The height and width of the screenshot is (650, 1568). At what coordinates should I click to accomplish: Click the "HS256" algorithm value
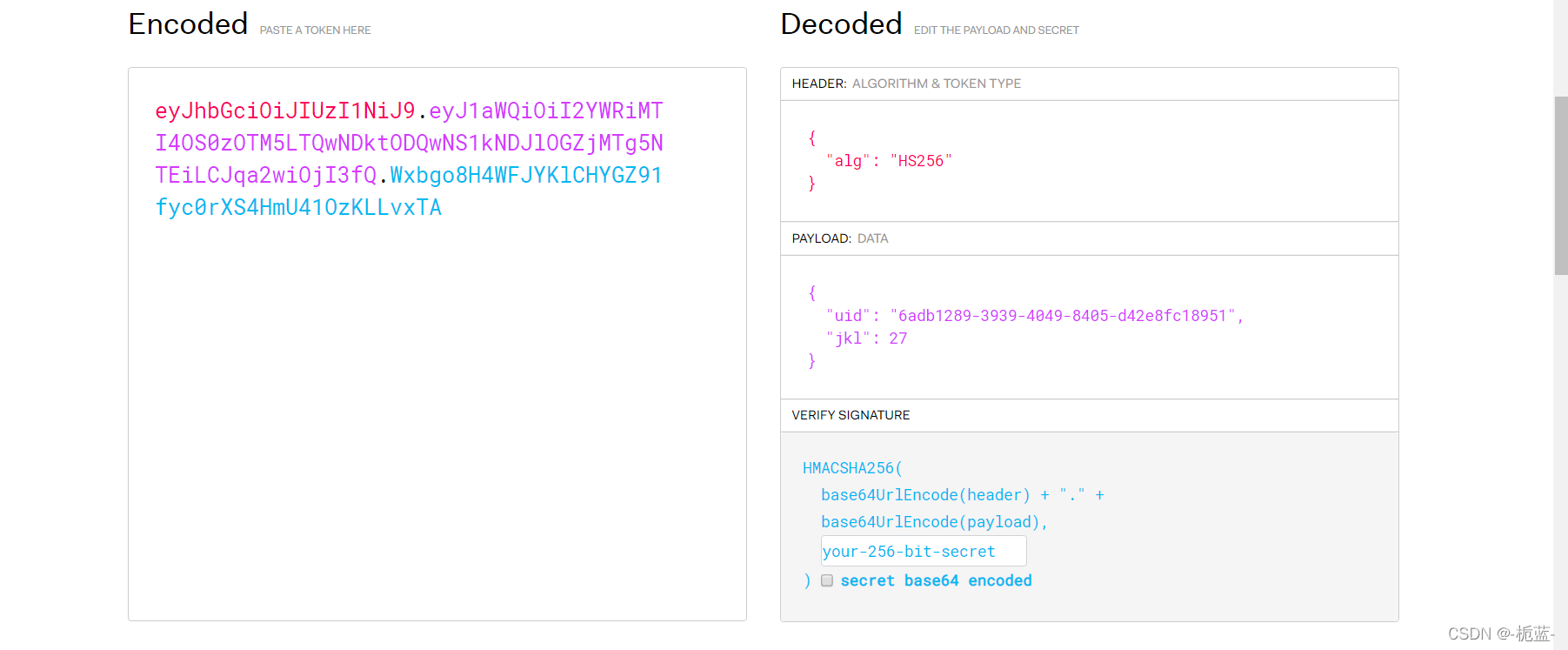[x=921, y=161]
